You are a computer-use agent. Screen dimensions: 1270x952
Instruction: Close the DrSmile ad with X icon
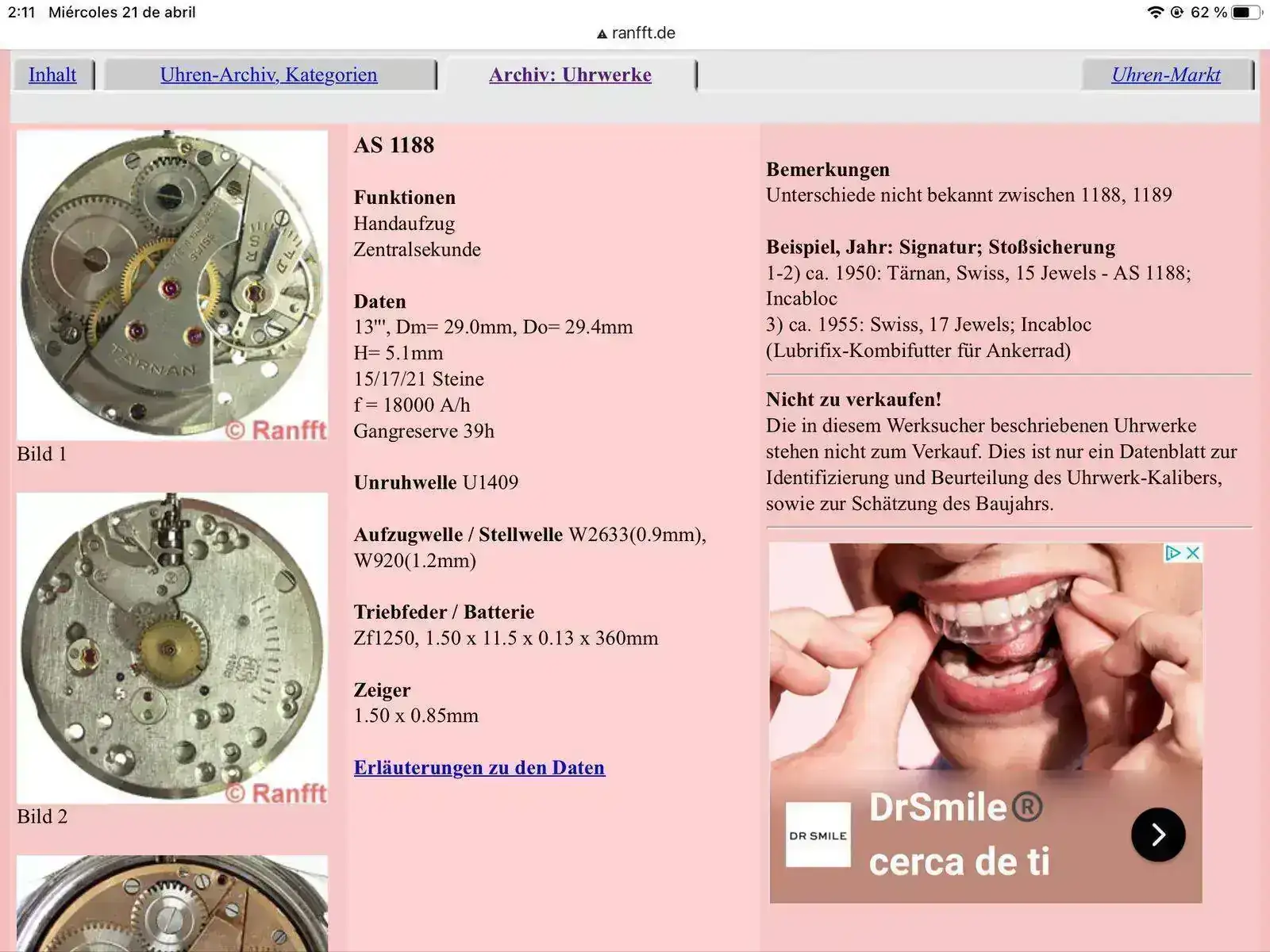tap(1192, 553)
